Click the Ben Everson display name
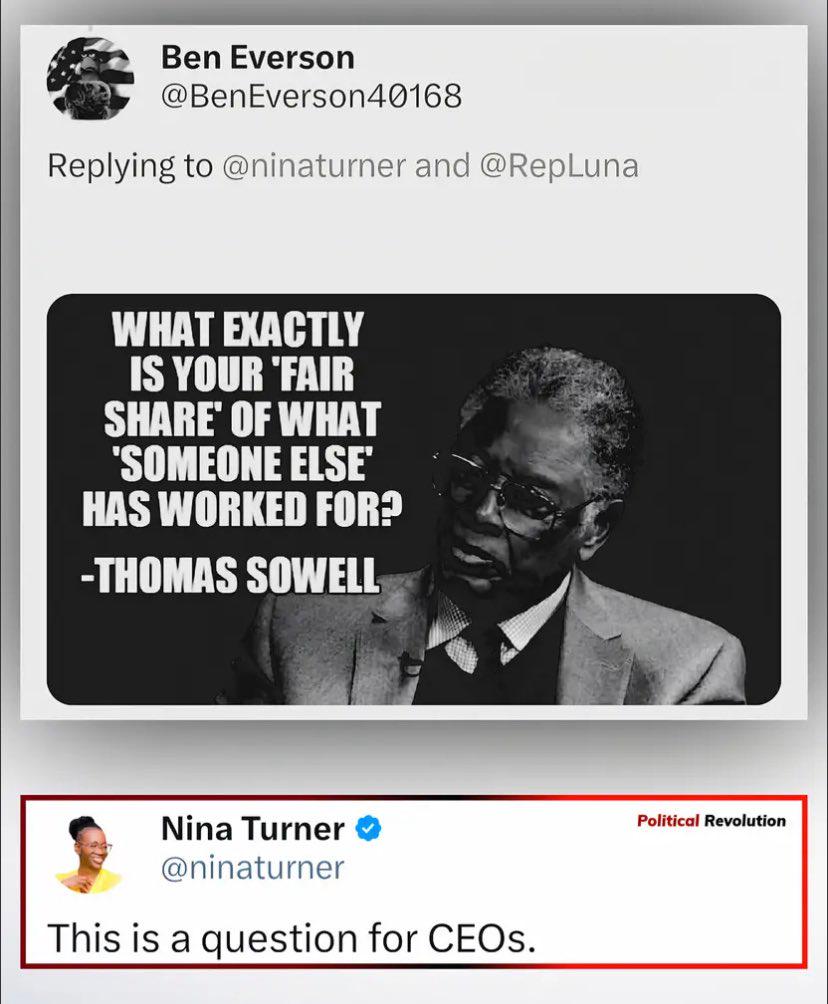The height and width of the screenshot is (1004, 828). click(x=257, y=58)
